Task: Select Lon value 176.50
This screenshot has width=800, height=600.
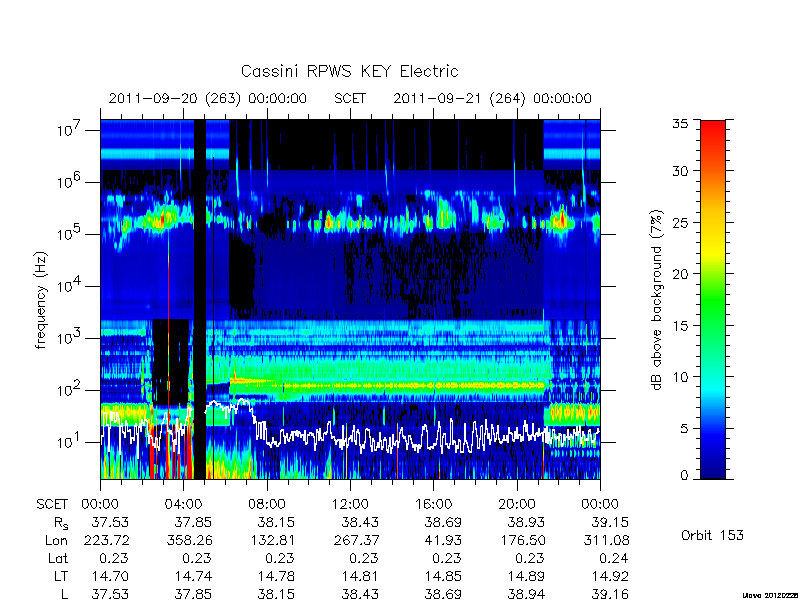Action: coord(523,540)
